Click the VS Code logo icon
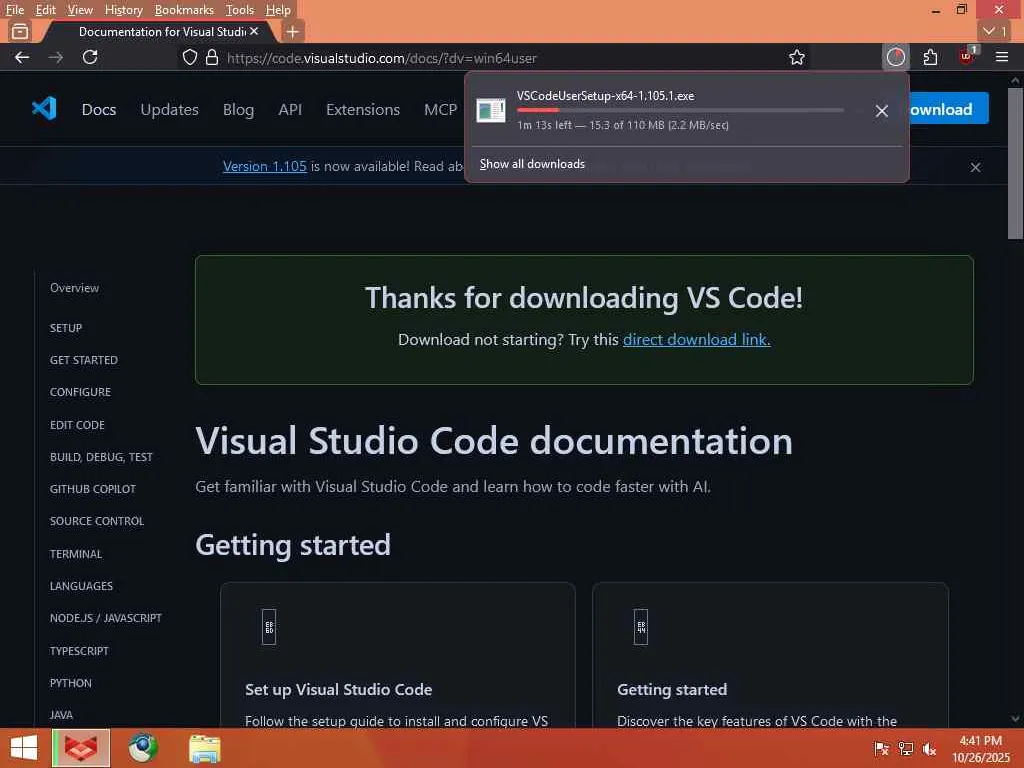The image size is (1024, 768). pyautogui.click(x=44, y=108)
